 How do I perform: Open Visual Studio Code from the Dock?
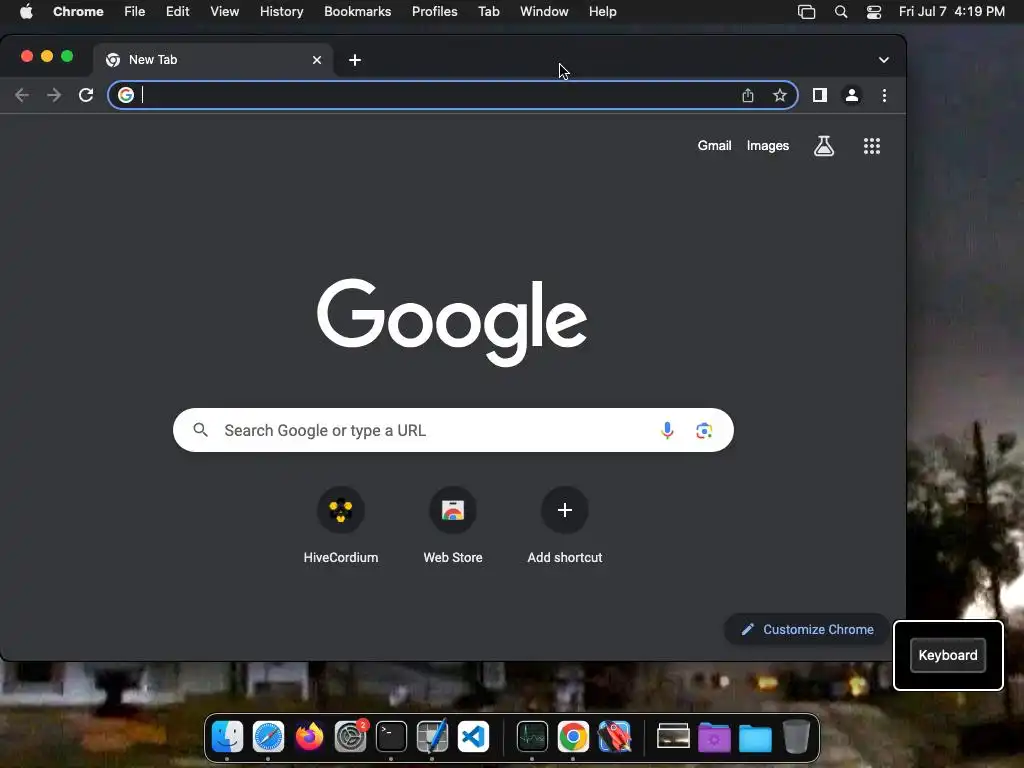[x=473, y=737]
